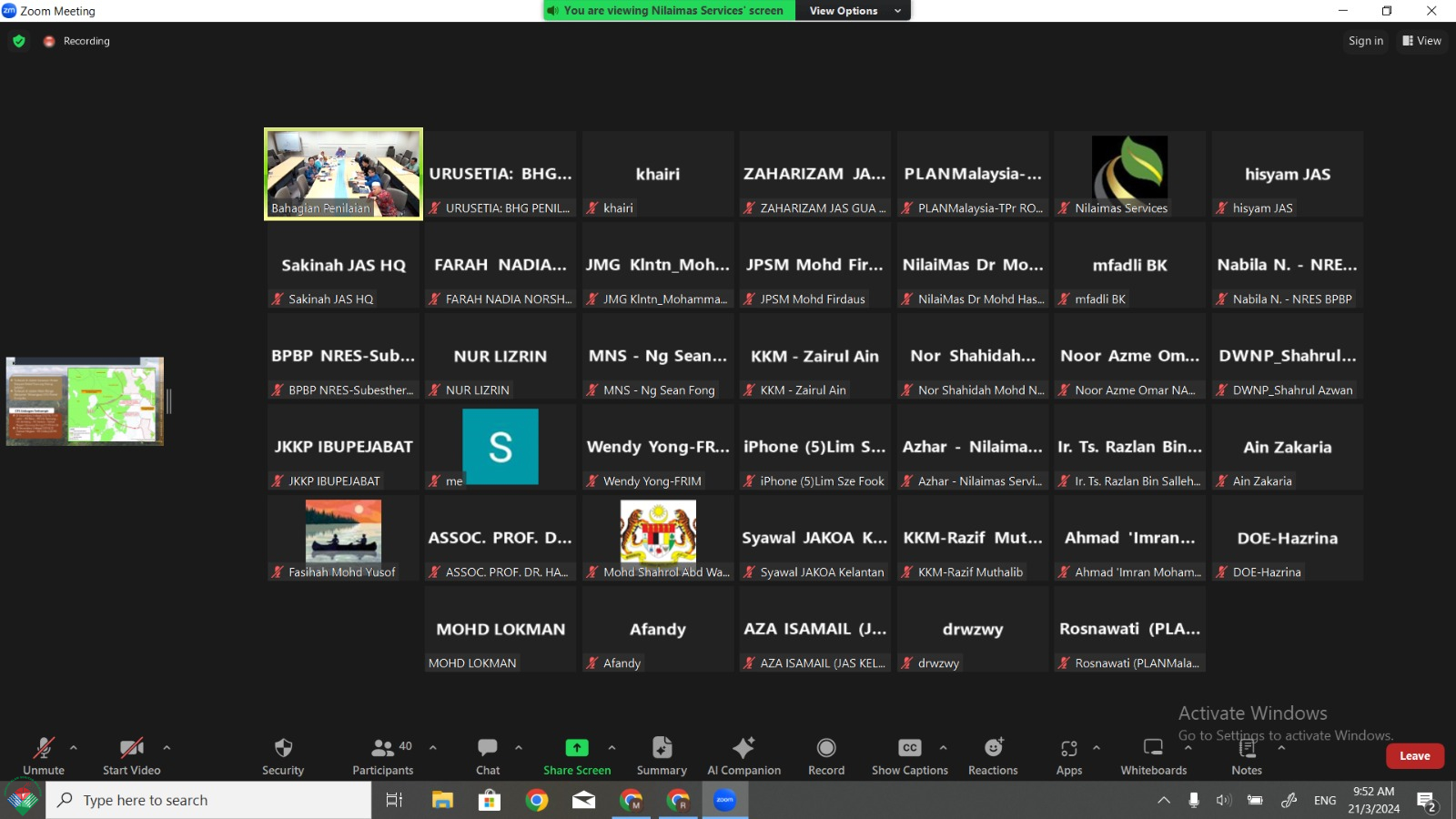Click in the Windows search box
The image size is (1456, 819).
click(208, 800)
